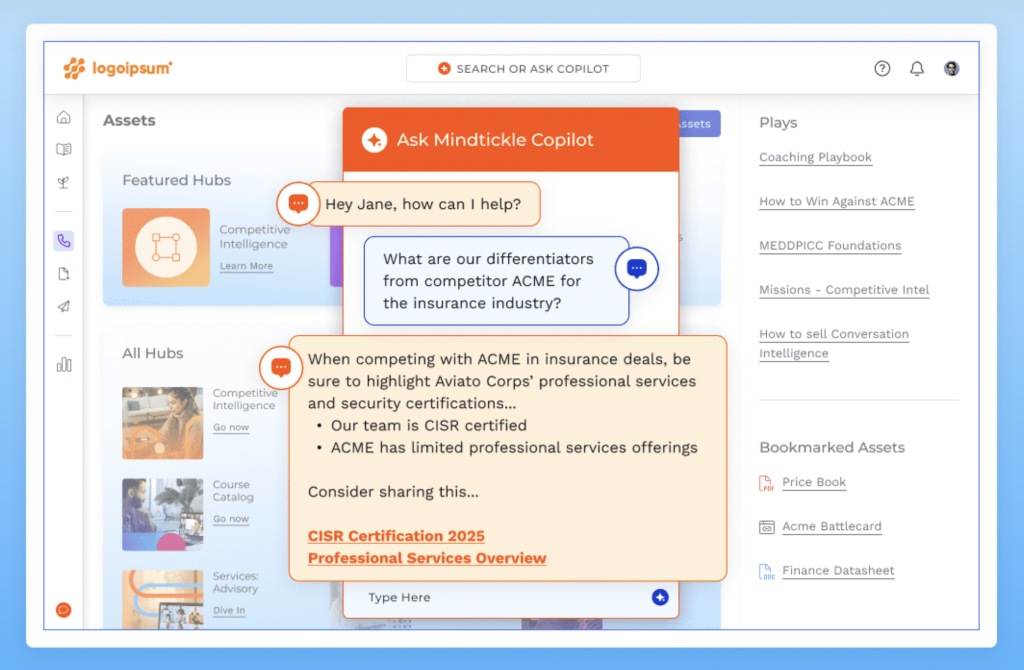Open How to sell Conversation Intelligence
The image size is (1024, 670).
click(x=834, y=343)
